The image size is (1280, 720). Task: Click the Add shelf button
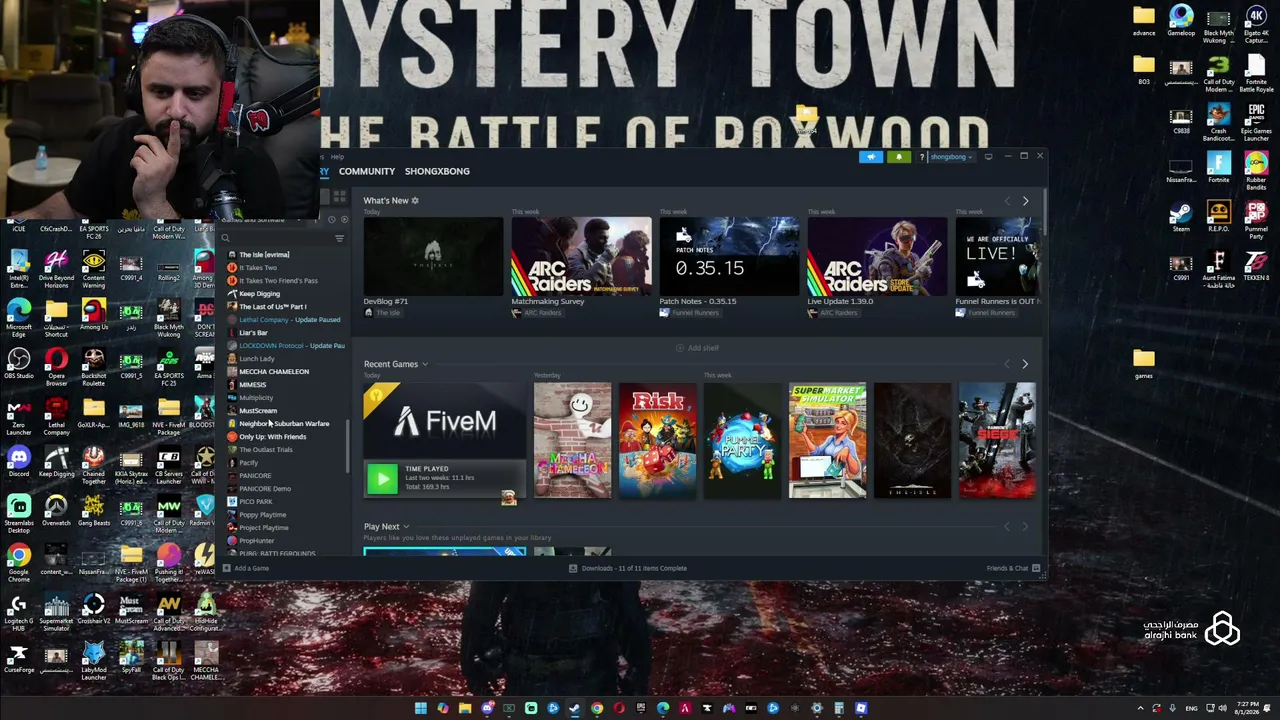click(x=697, y=348)
